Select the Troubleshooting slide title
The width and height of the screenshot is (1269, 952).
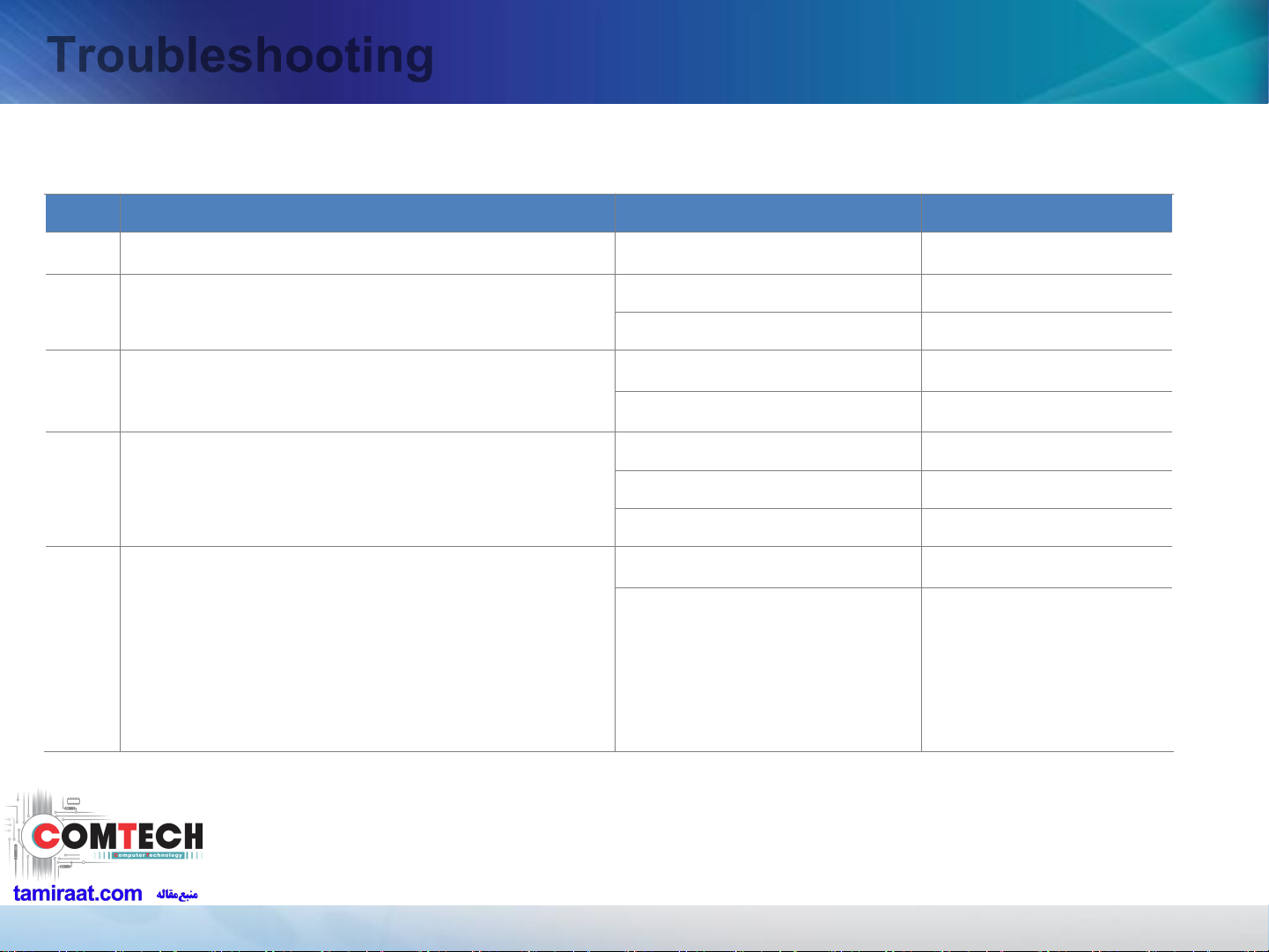(x=240, y=55)
